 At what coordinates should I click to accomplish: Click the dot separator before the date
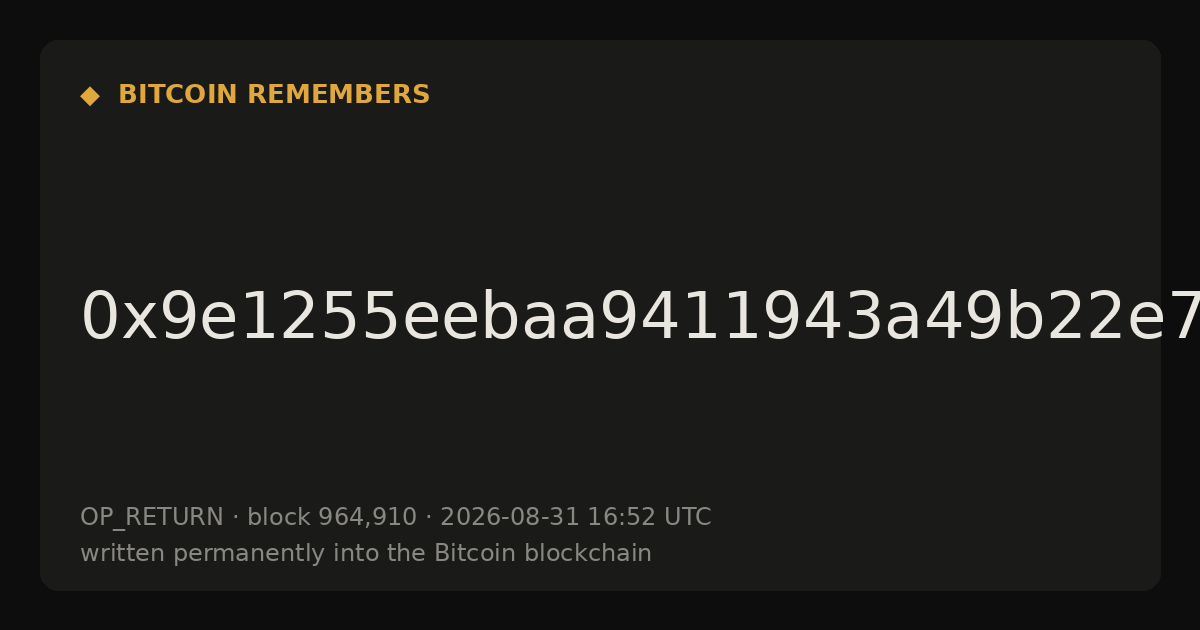[429, 518]
